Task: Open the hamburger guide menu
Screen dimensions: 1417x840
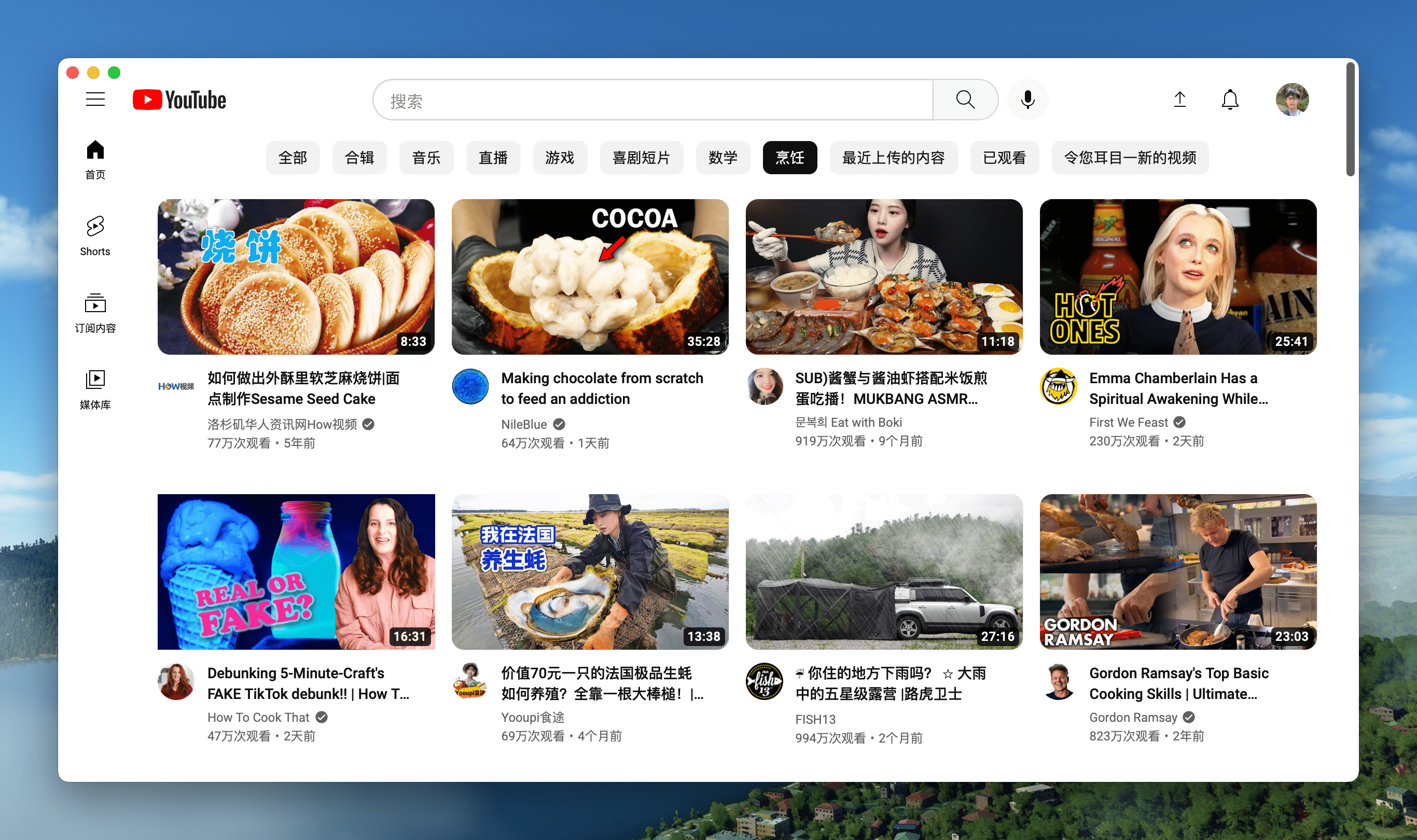Action: pos(95,100)
